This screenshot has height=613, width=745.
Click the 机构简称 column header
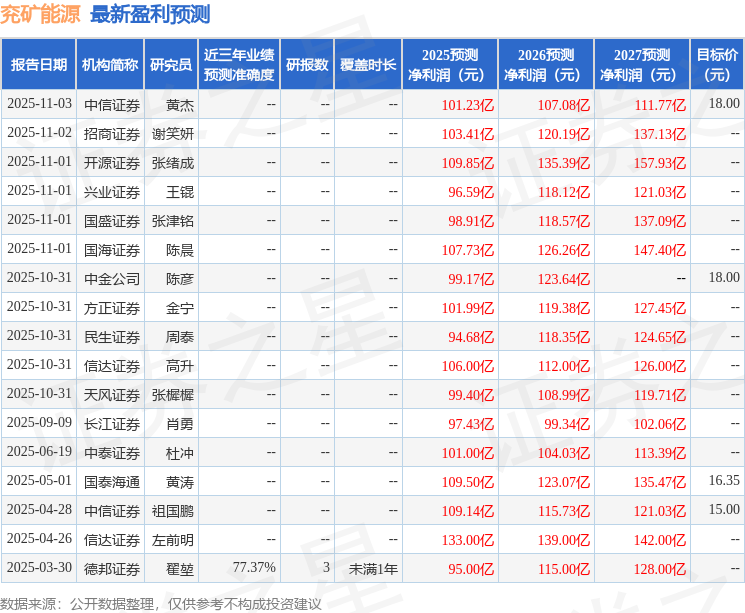tap(110, 65)
